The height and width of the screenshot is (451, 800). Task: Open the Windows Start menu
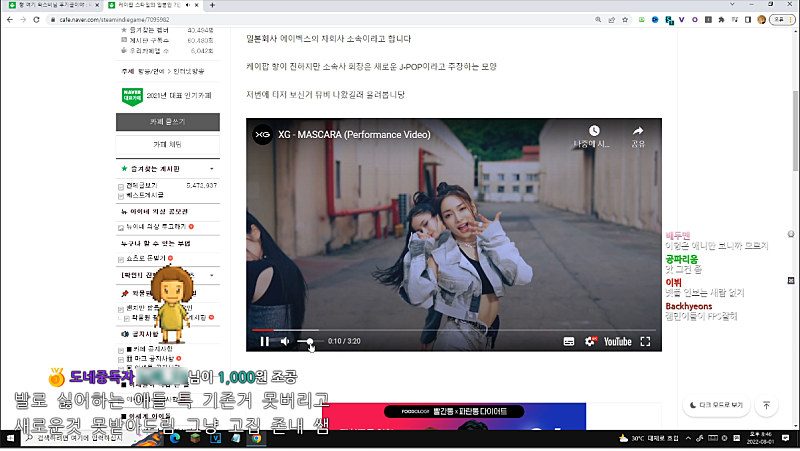[x=10, y=438]
